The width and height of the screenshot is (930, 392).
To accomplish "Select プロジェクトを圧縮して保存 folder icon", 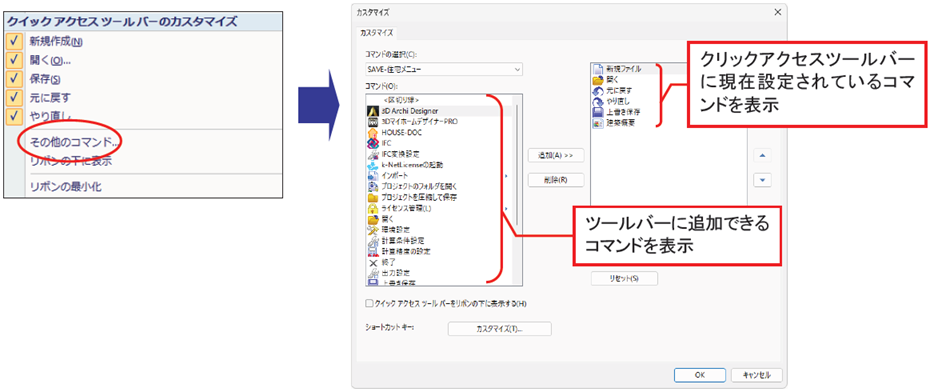I will point(373,197).
